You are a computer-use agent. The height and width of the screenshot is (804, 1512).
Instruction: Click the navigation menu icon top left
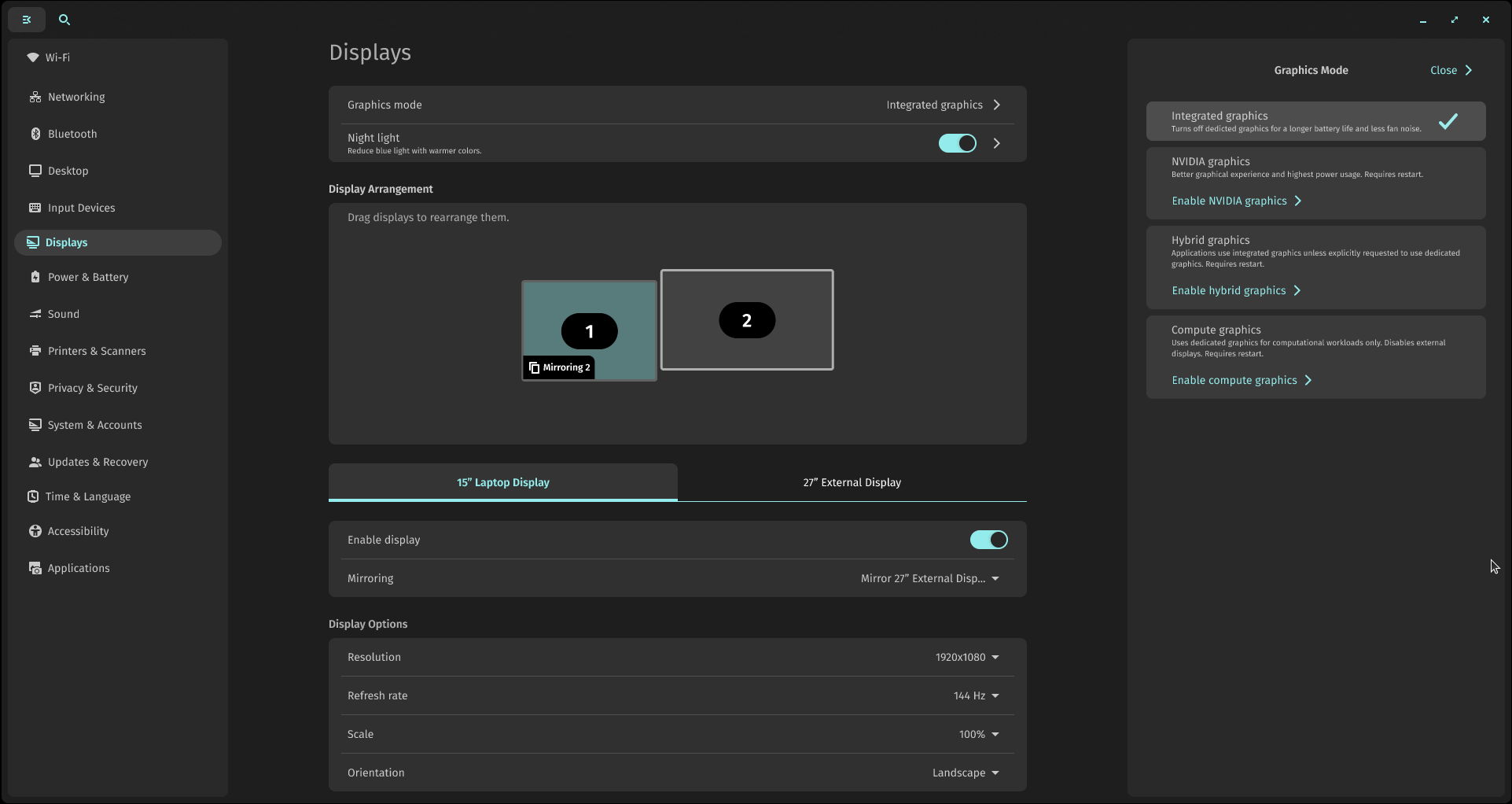tap(27, 20)
